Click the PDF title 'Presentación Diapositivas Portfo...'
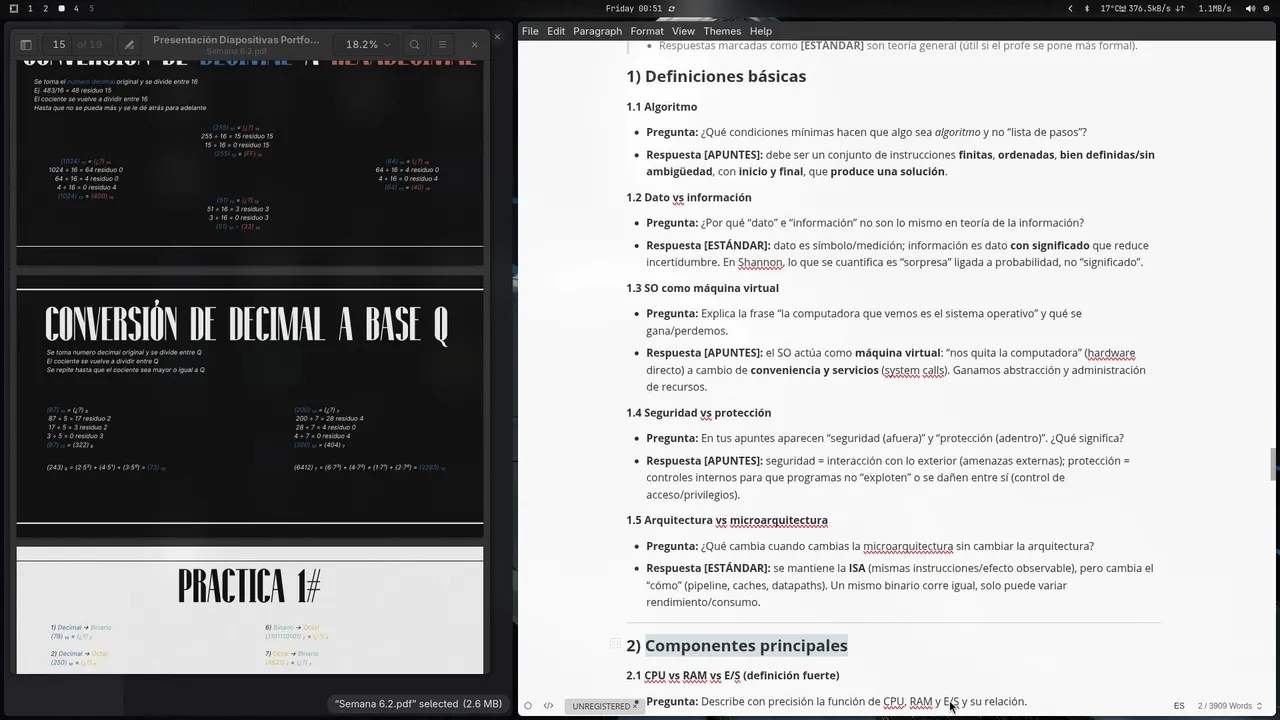Screen dimensions: 1280x720 237,40
